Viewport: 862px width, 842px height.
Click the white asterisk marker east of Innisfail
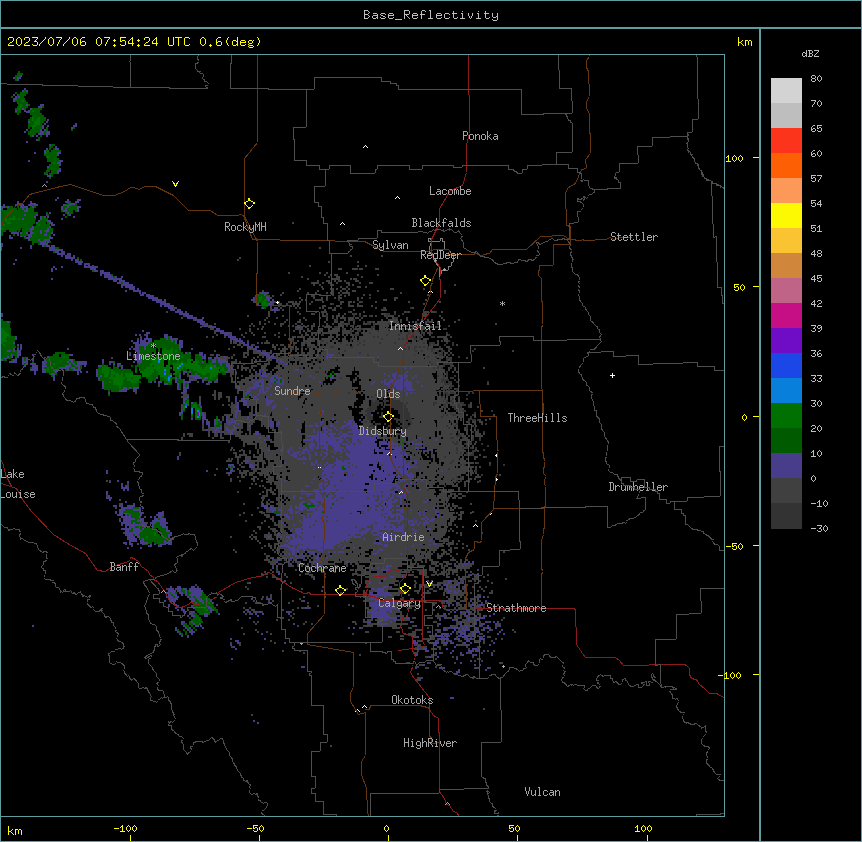(502, 303)
